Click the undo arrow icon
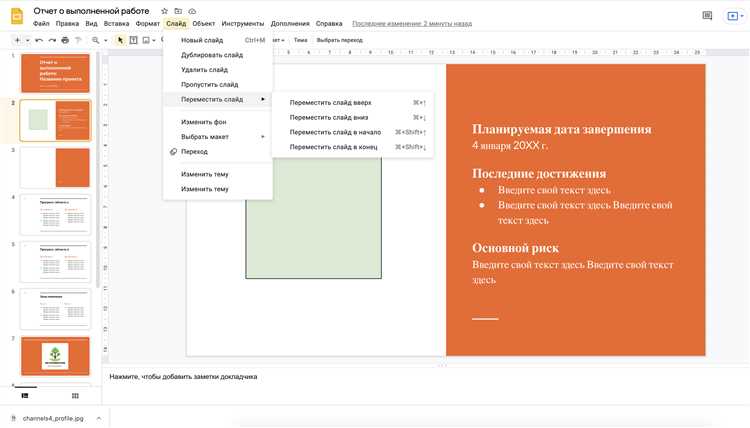 [39, 40]
